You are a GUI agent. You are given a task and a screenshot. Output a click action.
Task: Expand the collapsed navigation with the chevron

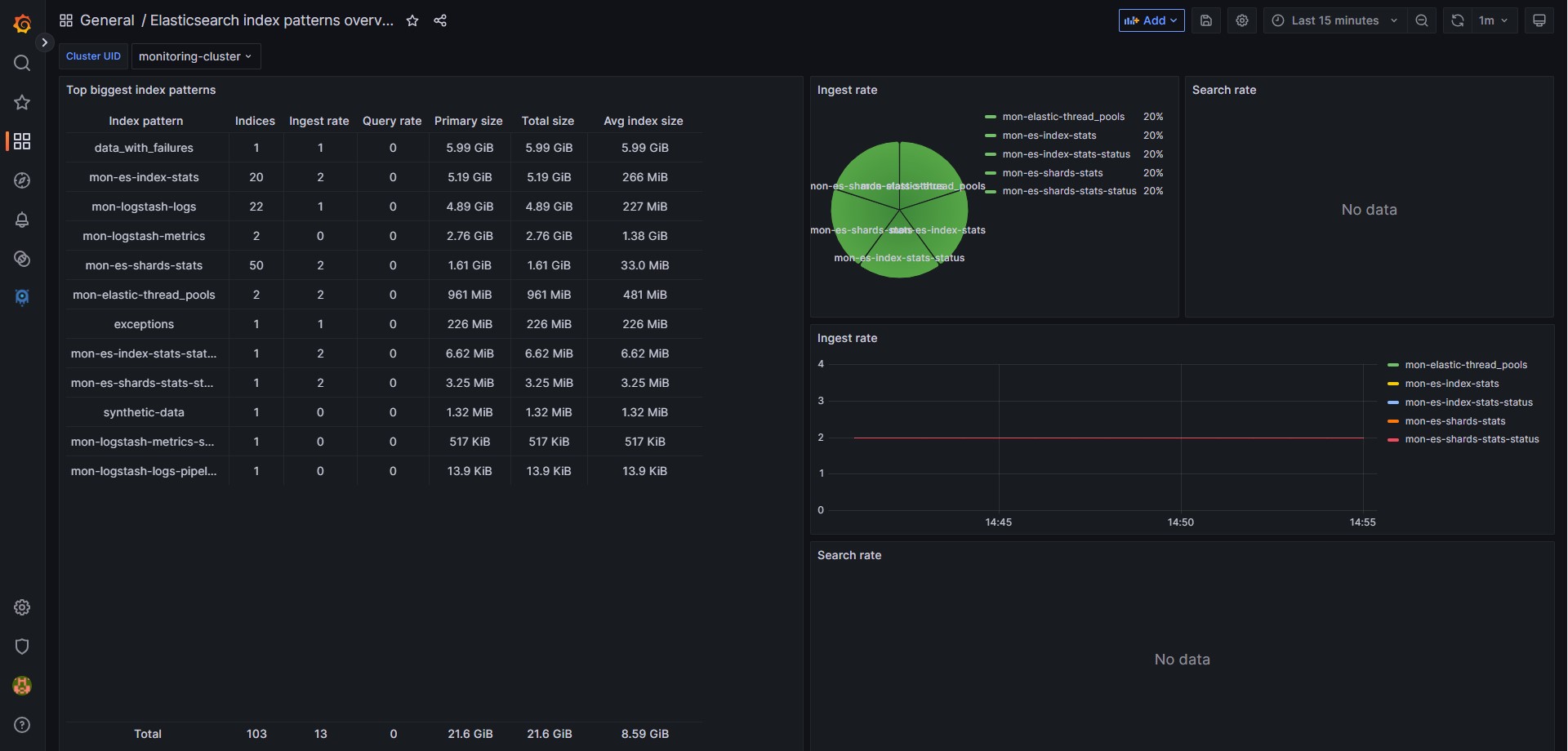pos(45,42)
